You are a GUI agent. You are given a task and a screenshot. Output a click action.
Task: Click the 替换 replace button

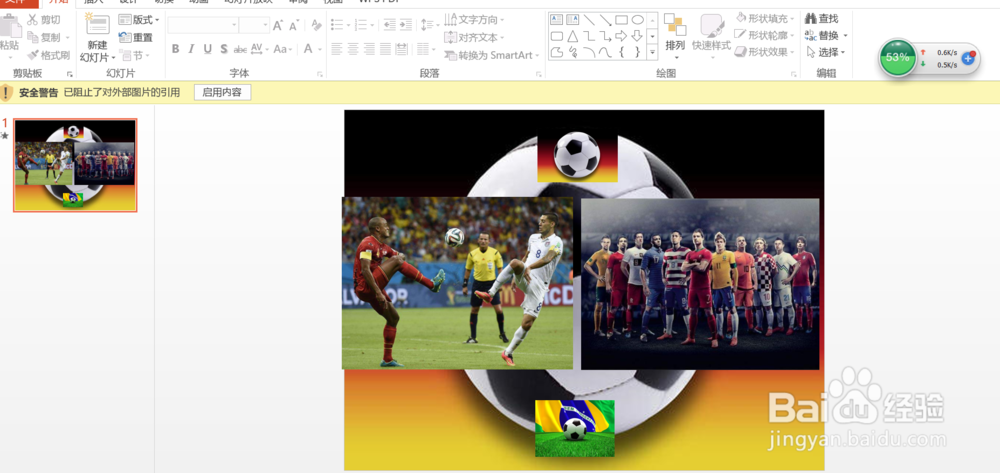827,36
